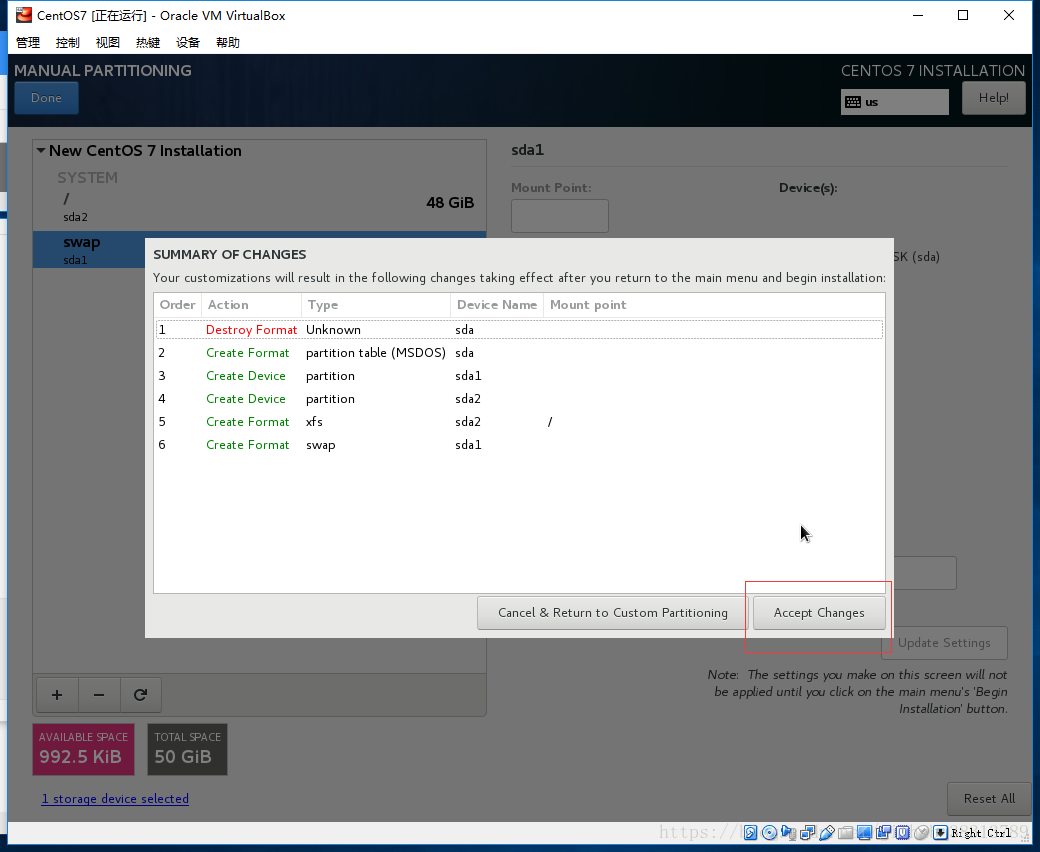The image size is (1040, 852).
Task: Click the Help! button
Action: click(x=994, y=97)
